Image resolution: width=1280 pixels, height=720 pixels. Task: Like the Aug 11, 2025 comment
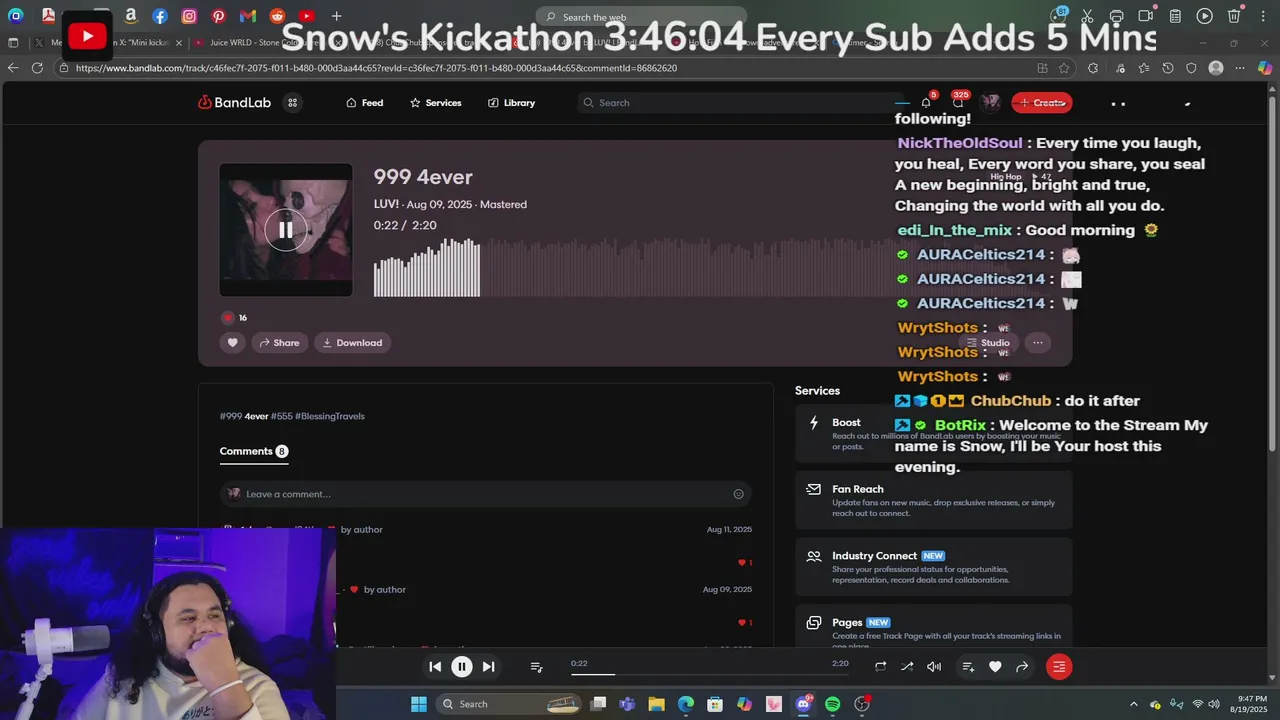[x=744, y=563]
